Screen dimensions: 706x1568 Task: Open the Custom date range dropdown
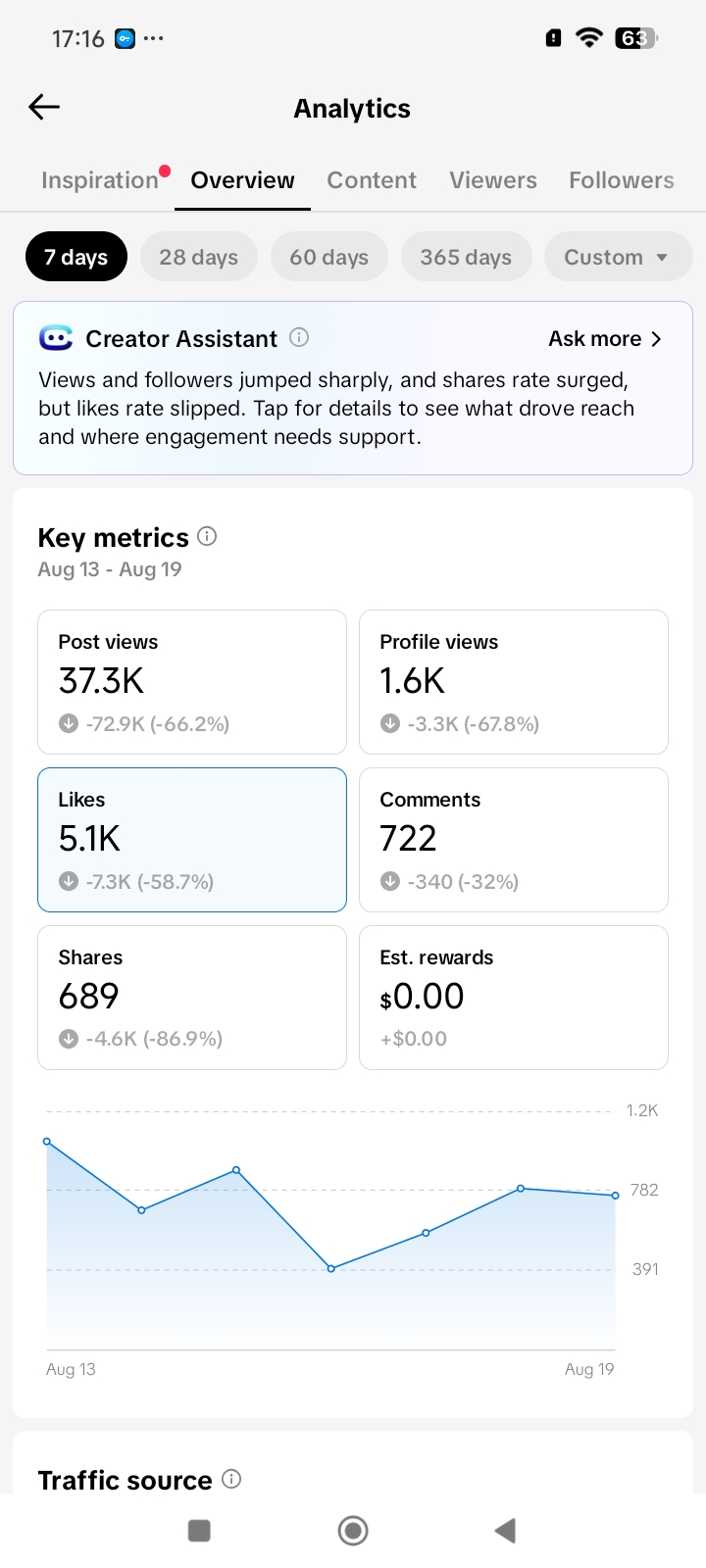point(618,257)
